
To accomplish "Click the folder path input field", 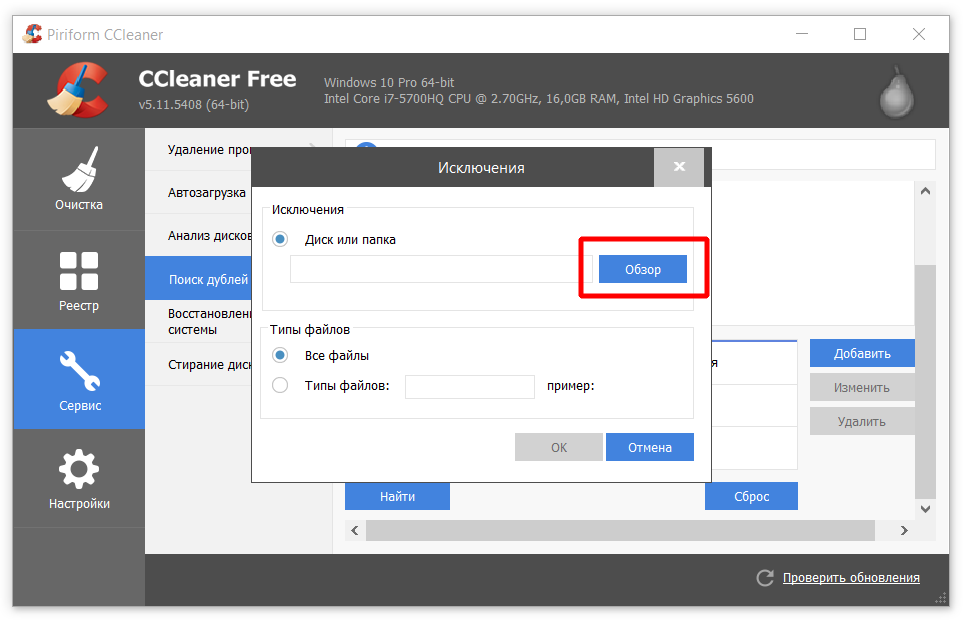I will (440, 269).
